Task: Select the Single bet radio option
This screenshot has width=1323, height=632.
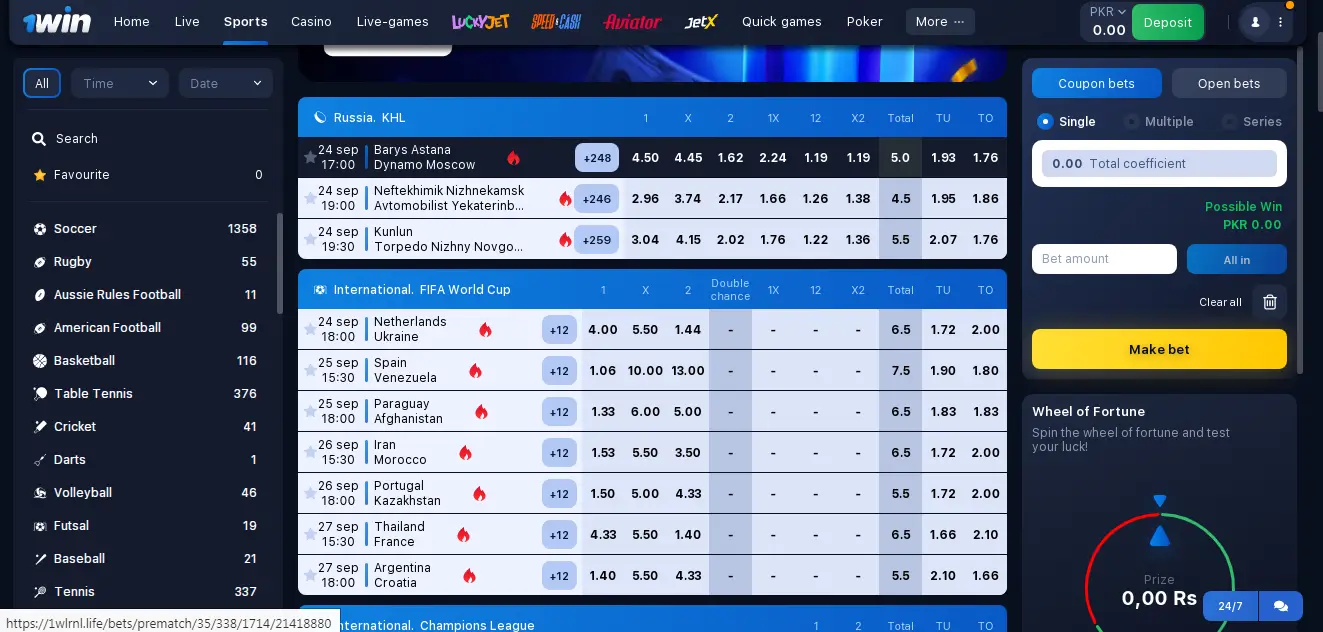Action: point(1046,122)
